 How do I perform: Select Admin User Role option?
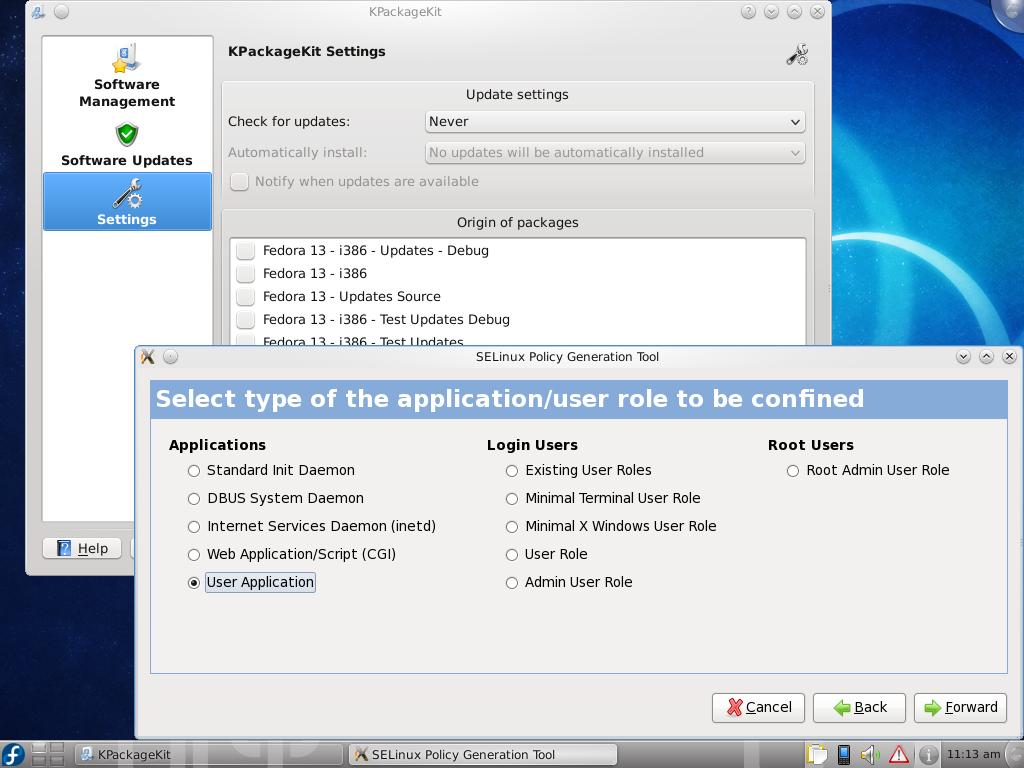569,583
